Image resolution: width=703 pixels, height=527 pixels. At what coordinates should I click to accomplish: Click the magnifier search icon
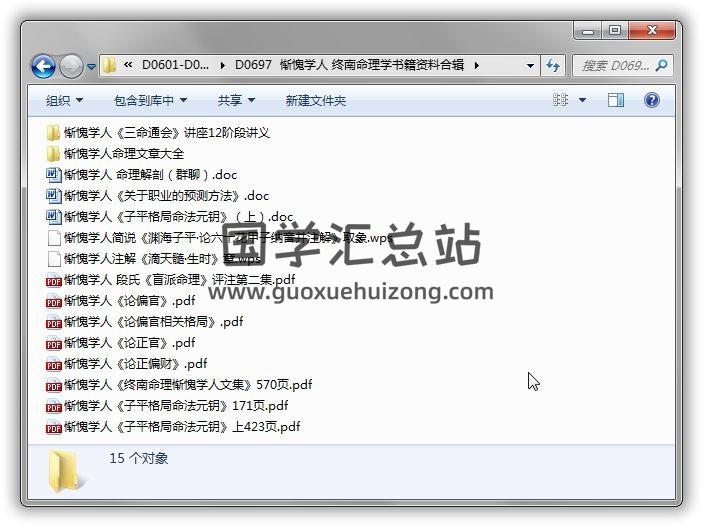(661, 66)
